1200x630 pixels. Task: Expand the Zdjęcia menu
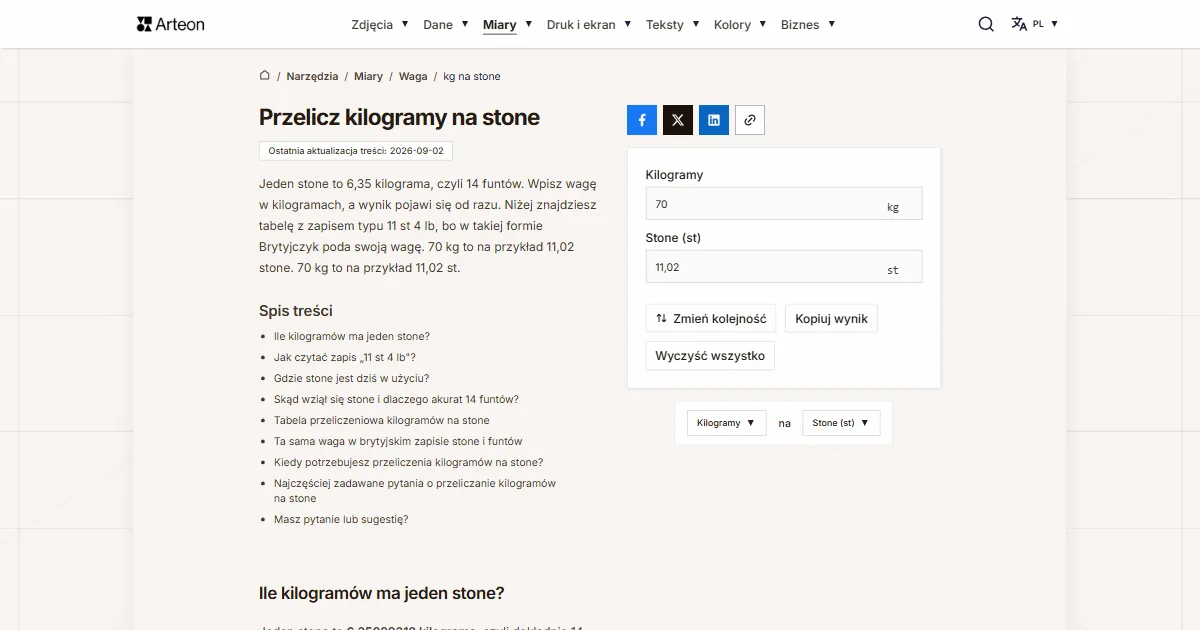(380, 25)
